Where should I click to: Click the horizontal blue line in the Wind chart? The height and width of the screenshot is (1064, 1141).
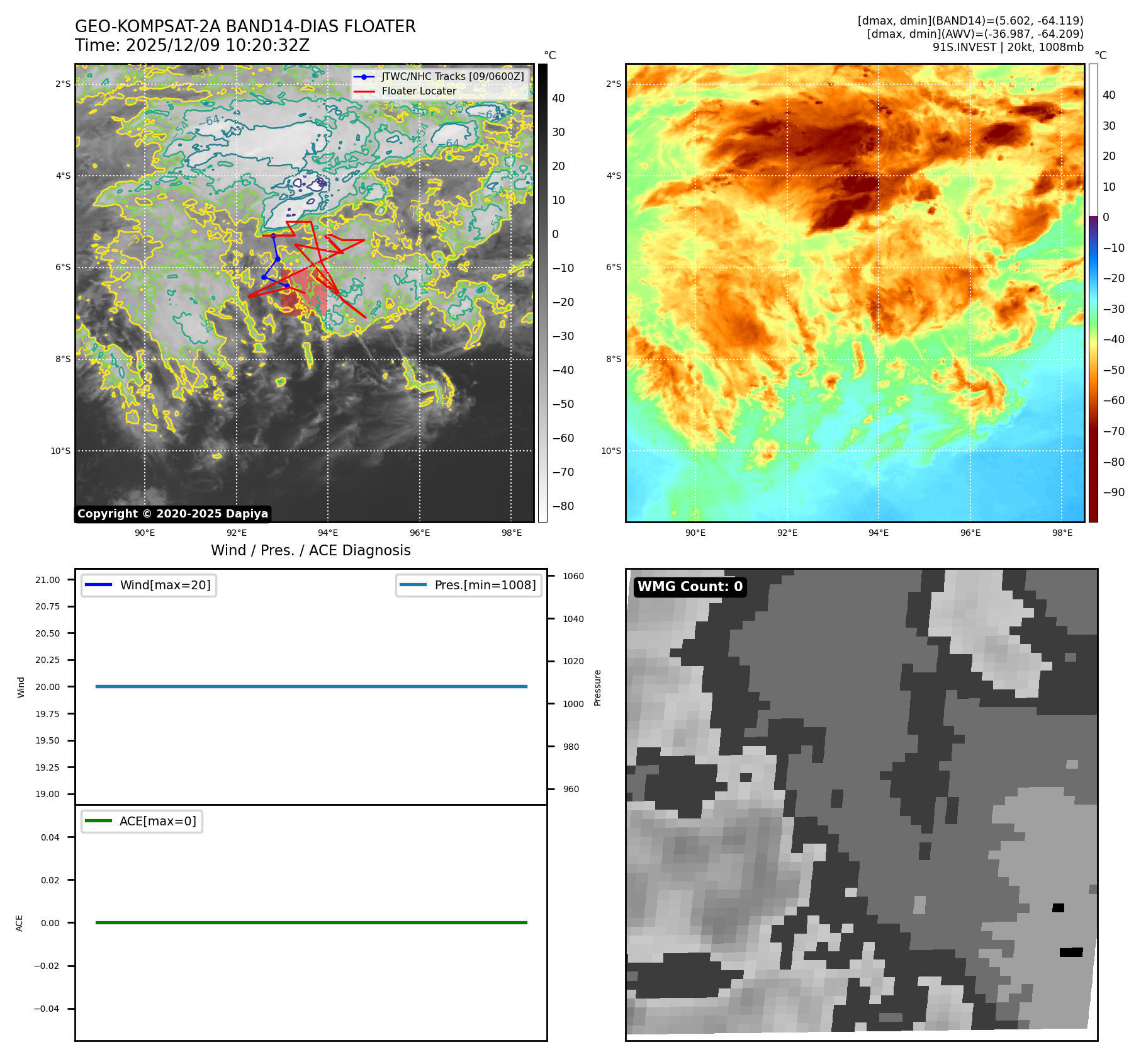tap(311, 686)
